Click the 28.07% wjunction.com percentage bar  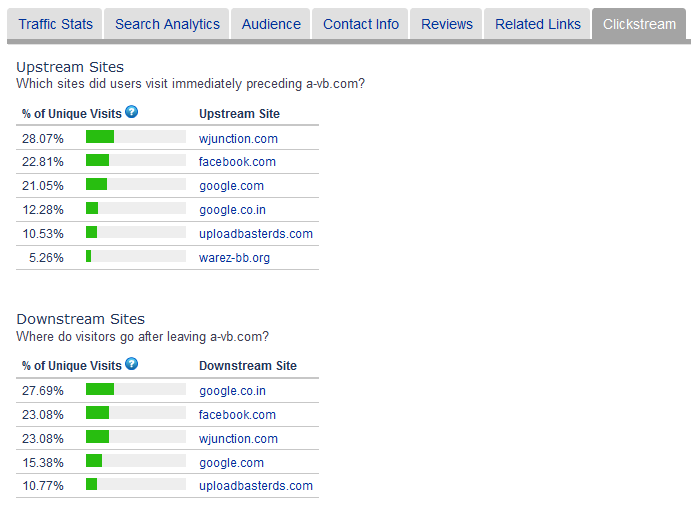point(135,137)
